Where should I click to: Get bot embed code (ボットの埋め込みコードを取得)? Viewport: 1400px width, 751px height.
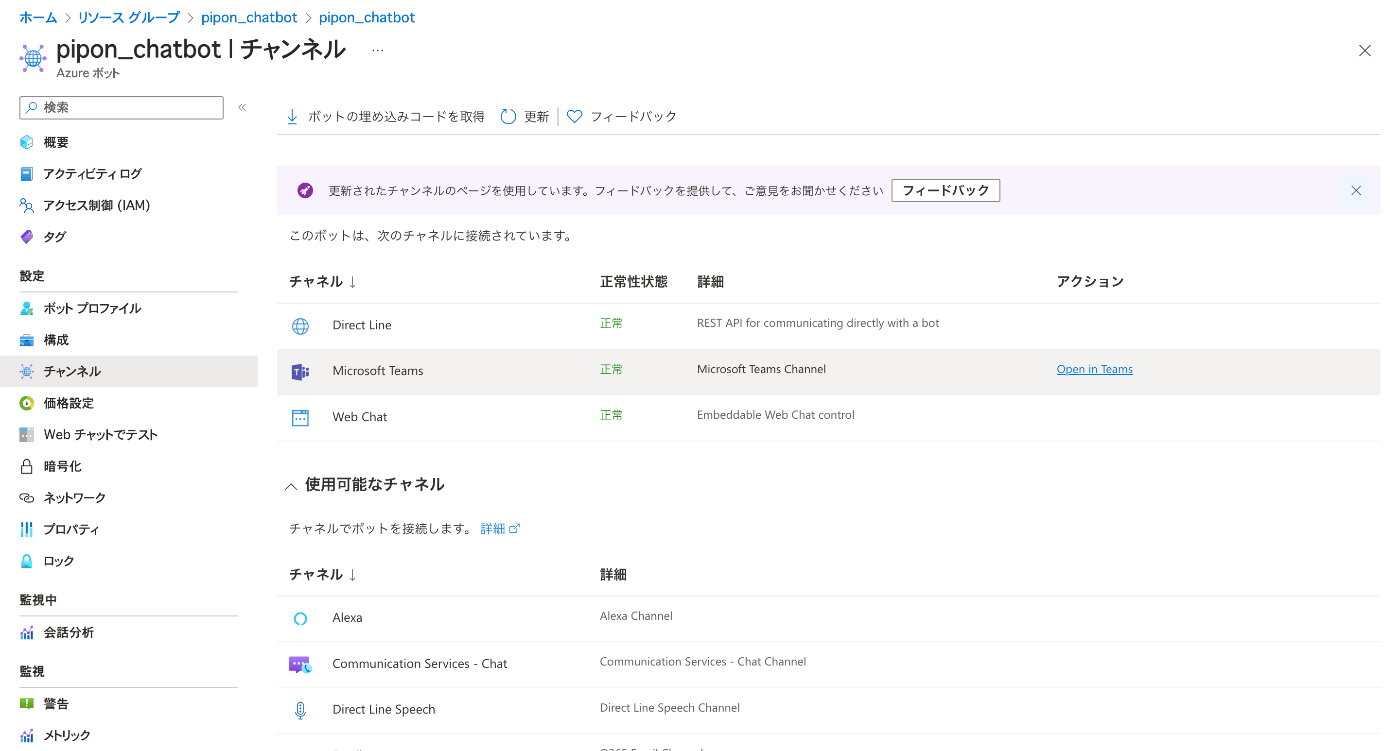(x=385, y=117)
